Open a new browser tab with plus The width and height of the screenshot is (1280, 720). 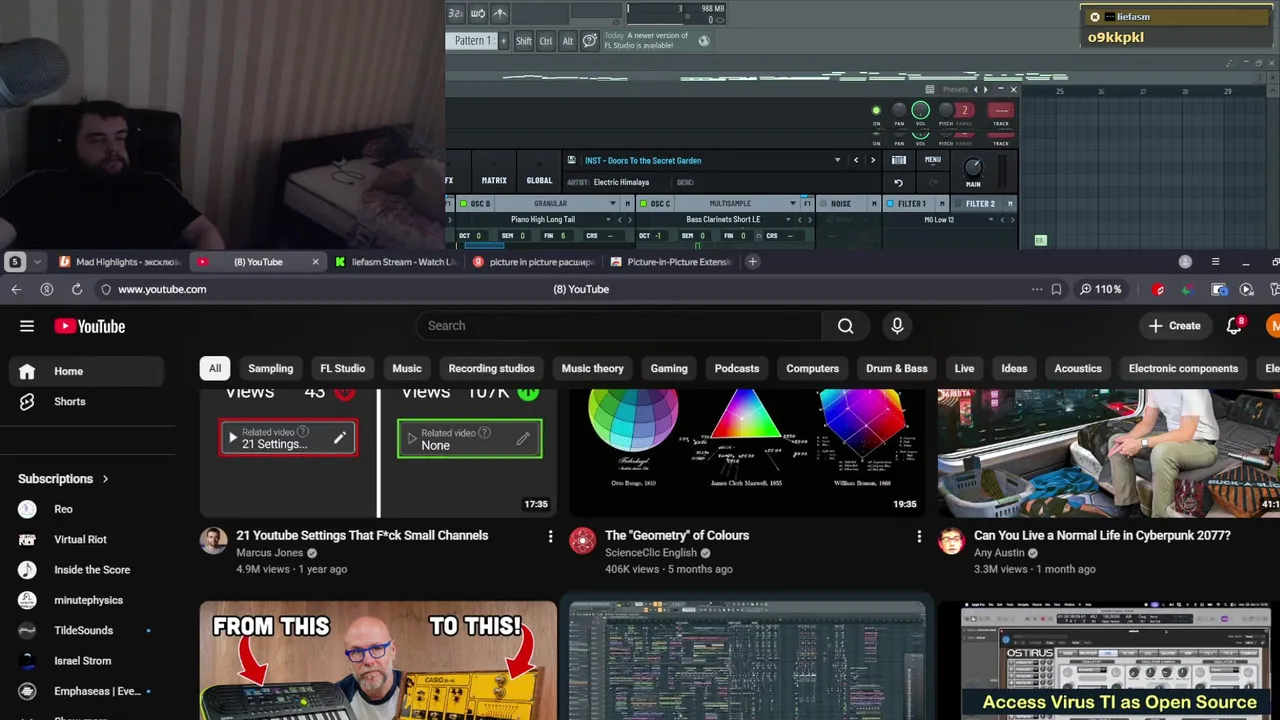point(752,262)
